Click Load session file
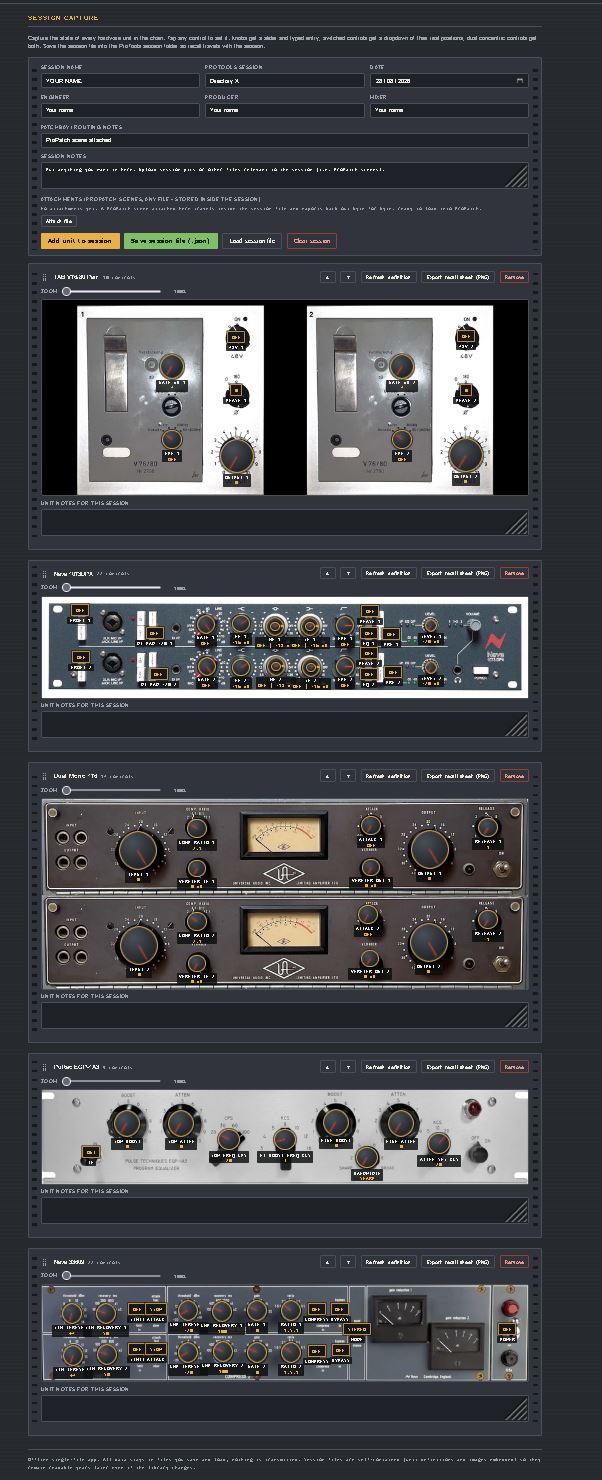 click(x=252, y=241)
